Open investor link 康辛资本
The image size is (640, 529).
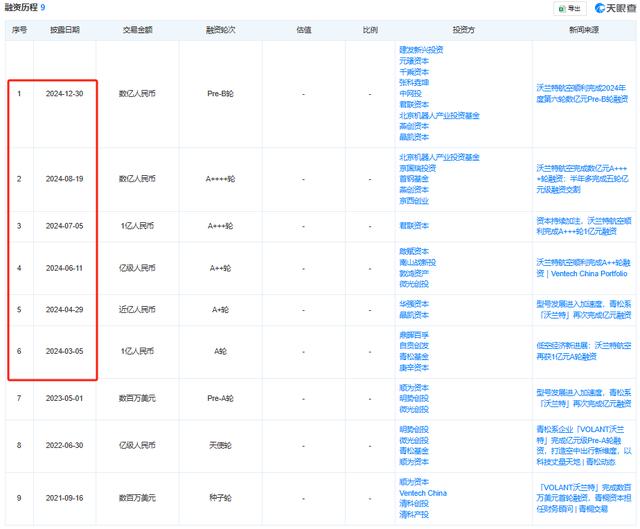[x=414, y=368]
